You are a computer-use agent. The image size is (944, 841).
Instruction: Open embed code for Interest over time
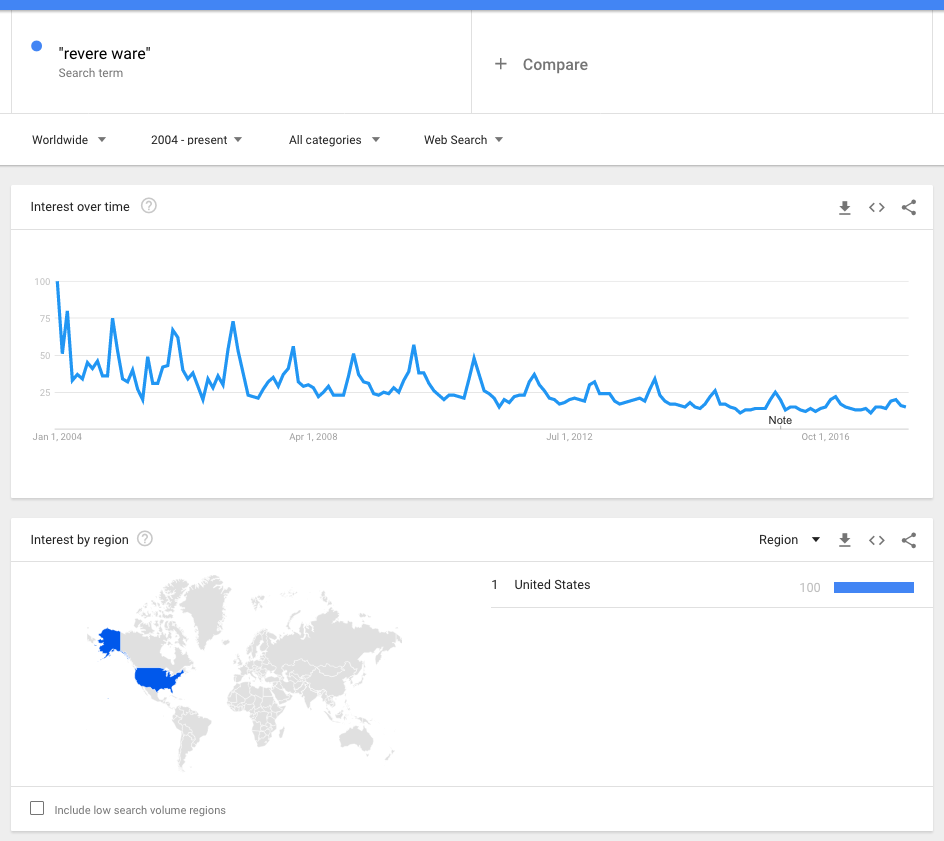[x=877, y=208]
